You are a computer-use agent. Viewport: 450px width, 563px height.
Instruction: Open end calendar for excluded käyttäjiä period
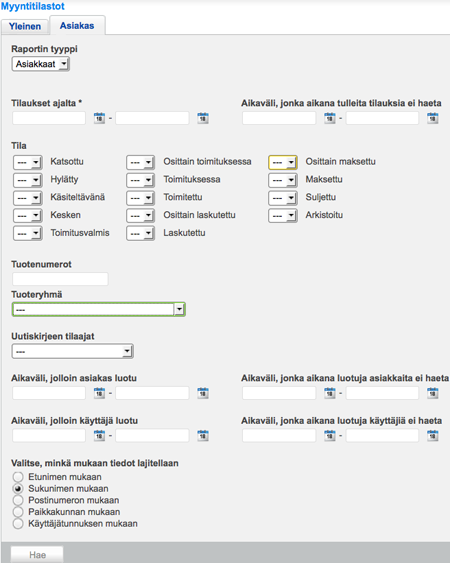[x=433, y=436]
